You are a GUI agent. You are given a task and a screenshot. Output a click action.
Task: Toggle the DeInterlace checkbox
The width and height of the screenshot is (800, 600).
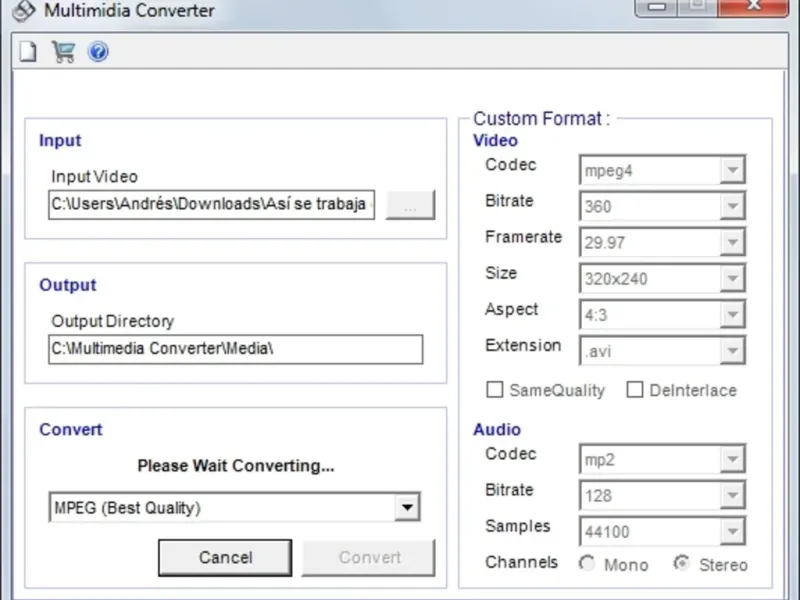635,390
